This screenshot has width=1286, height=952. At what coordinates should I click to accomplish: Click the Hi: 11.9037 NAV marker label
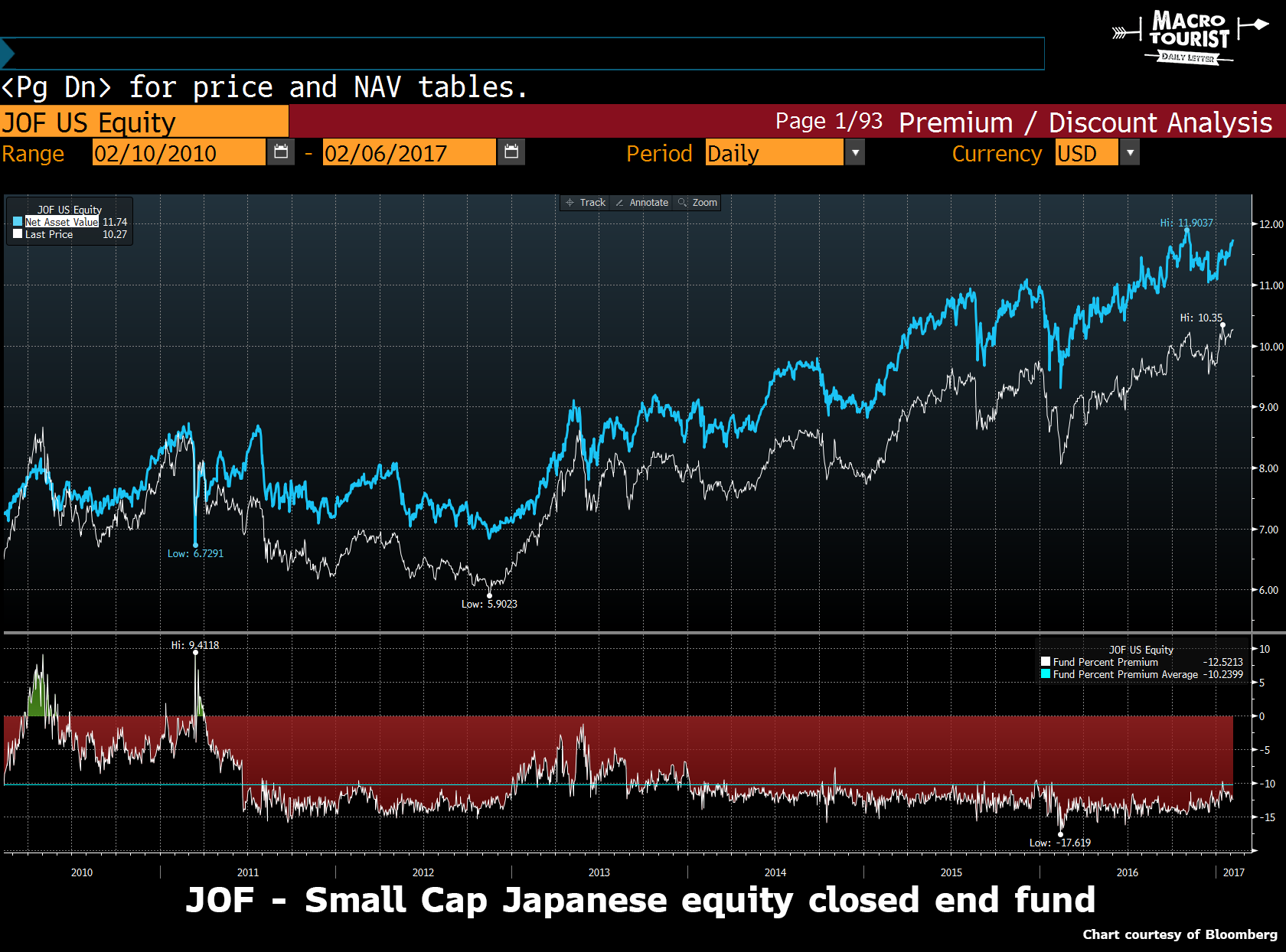1186,223
